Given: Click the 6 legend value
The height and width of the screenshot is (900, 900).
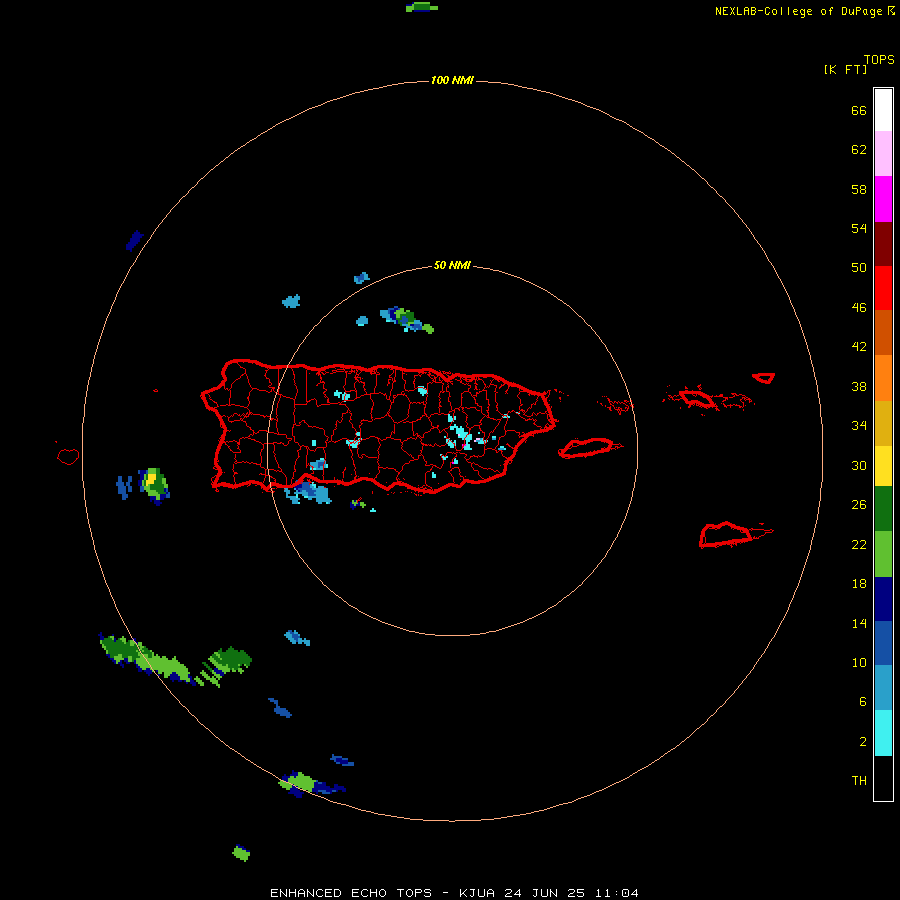Looking at the screenshot, I should 863,701.
